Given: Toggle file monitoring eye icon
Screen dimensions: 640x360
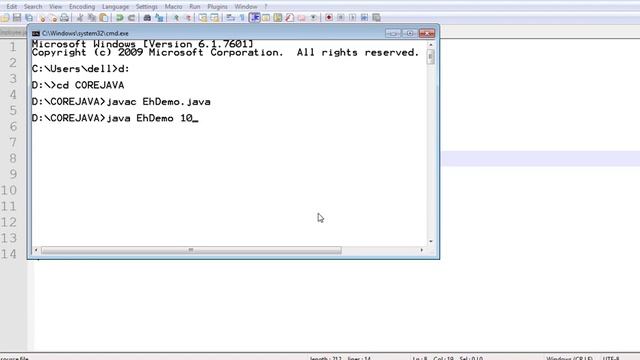Looking at the screenshot, I should [313, 18].
